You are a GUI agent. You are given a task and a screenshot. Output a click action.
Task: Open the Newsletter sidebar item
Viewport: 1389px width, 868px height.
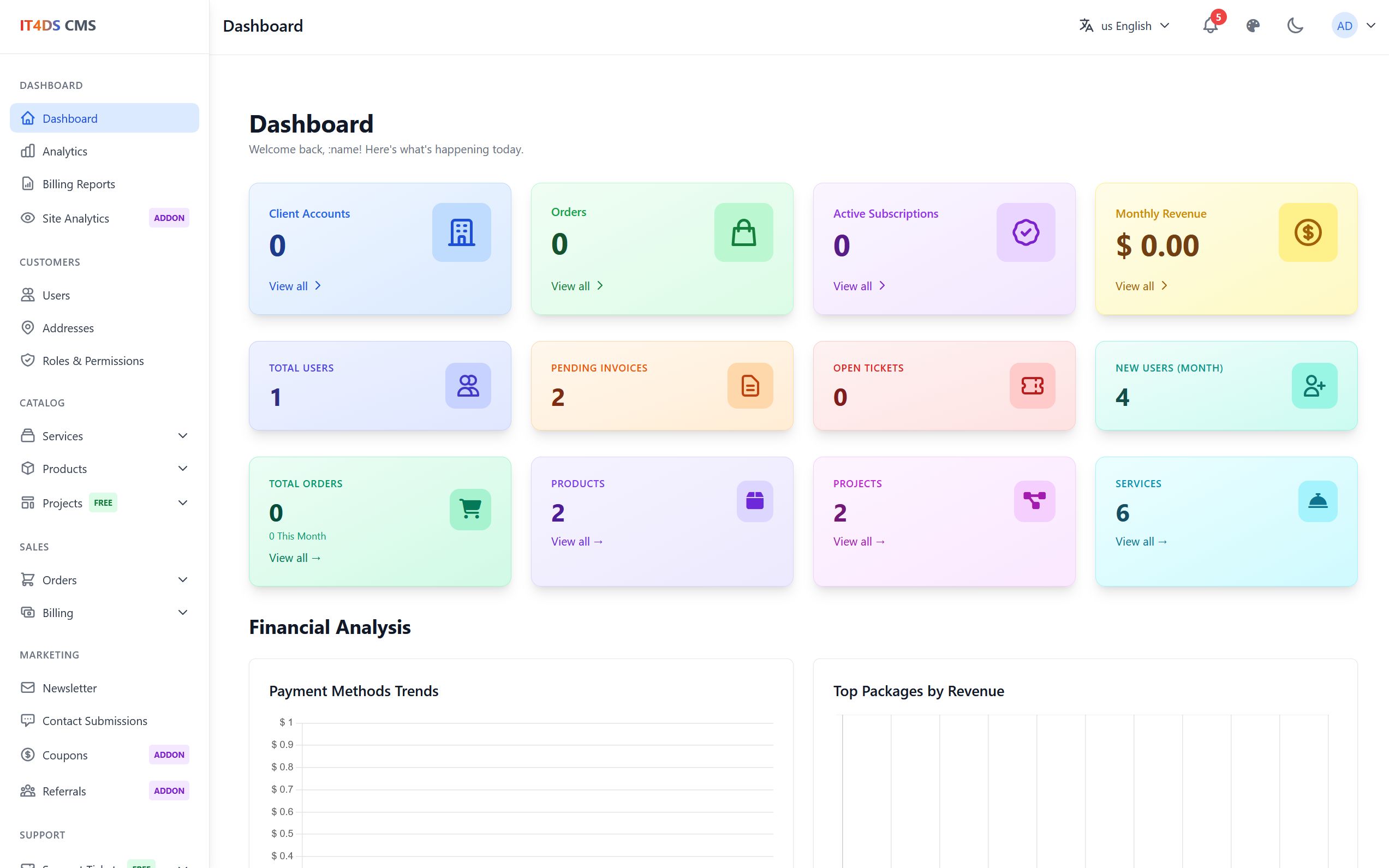pos(69,688)
